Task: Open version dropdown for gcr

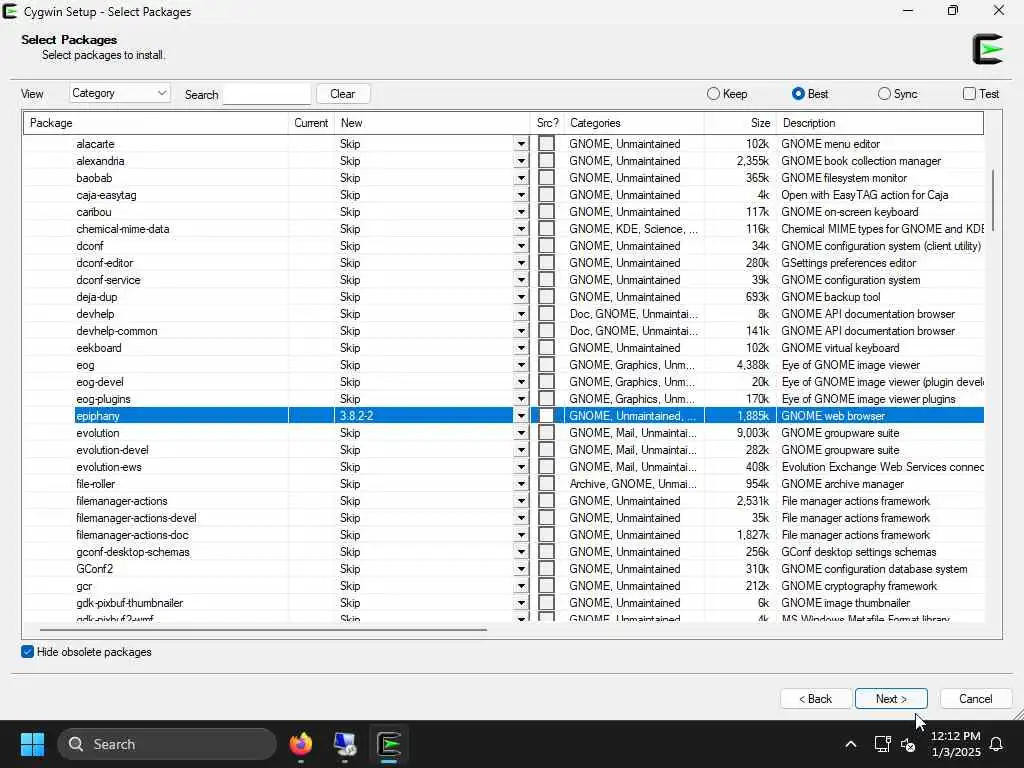Action: (521, 586)
